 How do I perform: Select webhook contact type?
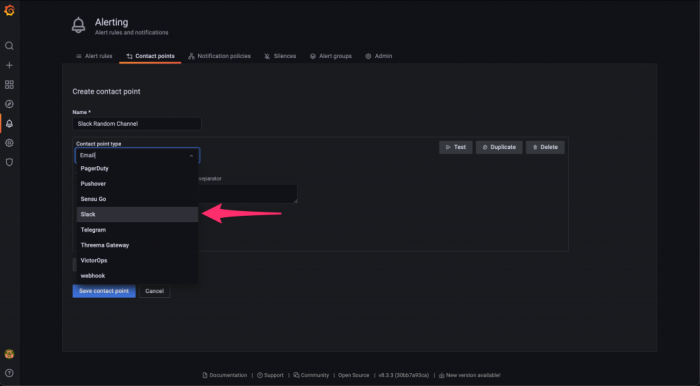coord(137,276)
